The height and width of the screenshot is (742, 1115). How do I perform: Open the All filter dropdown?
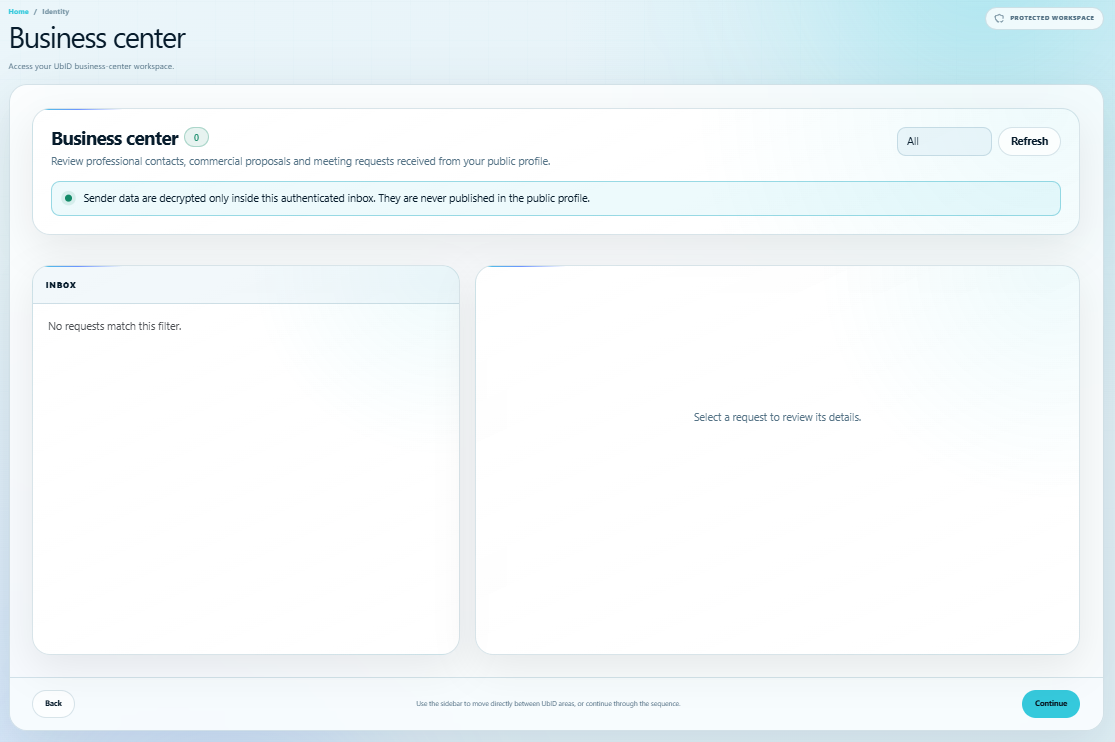pyautogui.click(x=944, y=141)
